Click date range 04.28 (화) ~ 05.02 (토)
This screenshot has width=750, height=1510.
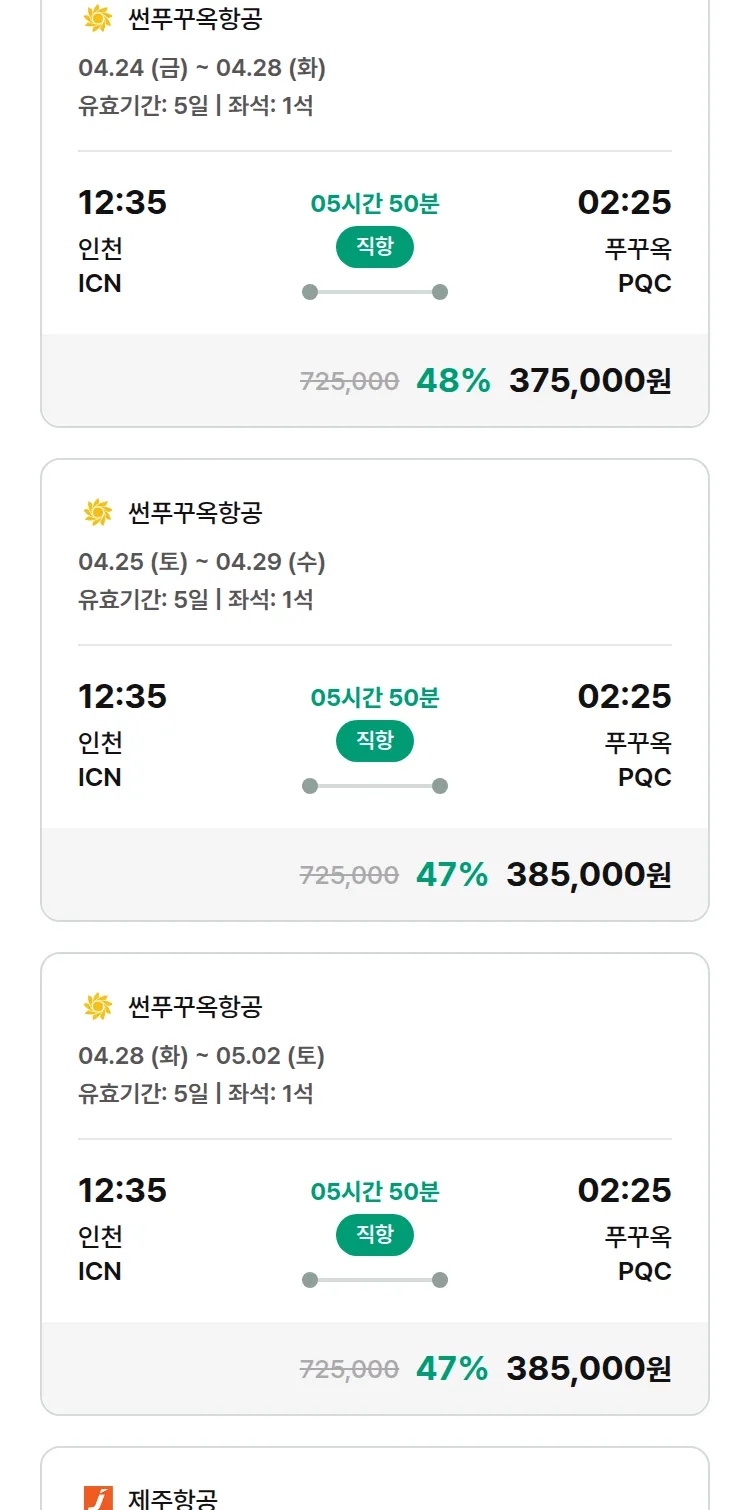202,1056
